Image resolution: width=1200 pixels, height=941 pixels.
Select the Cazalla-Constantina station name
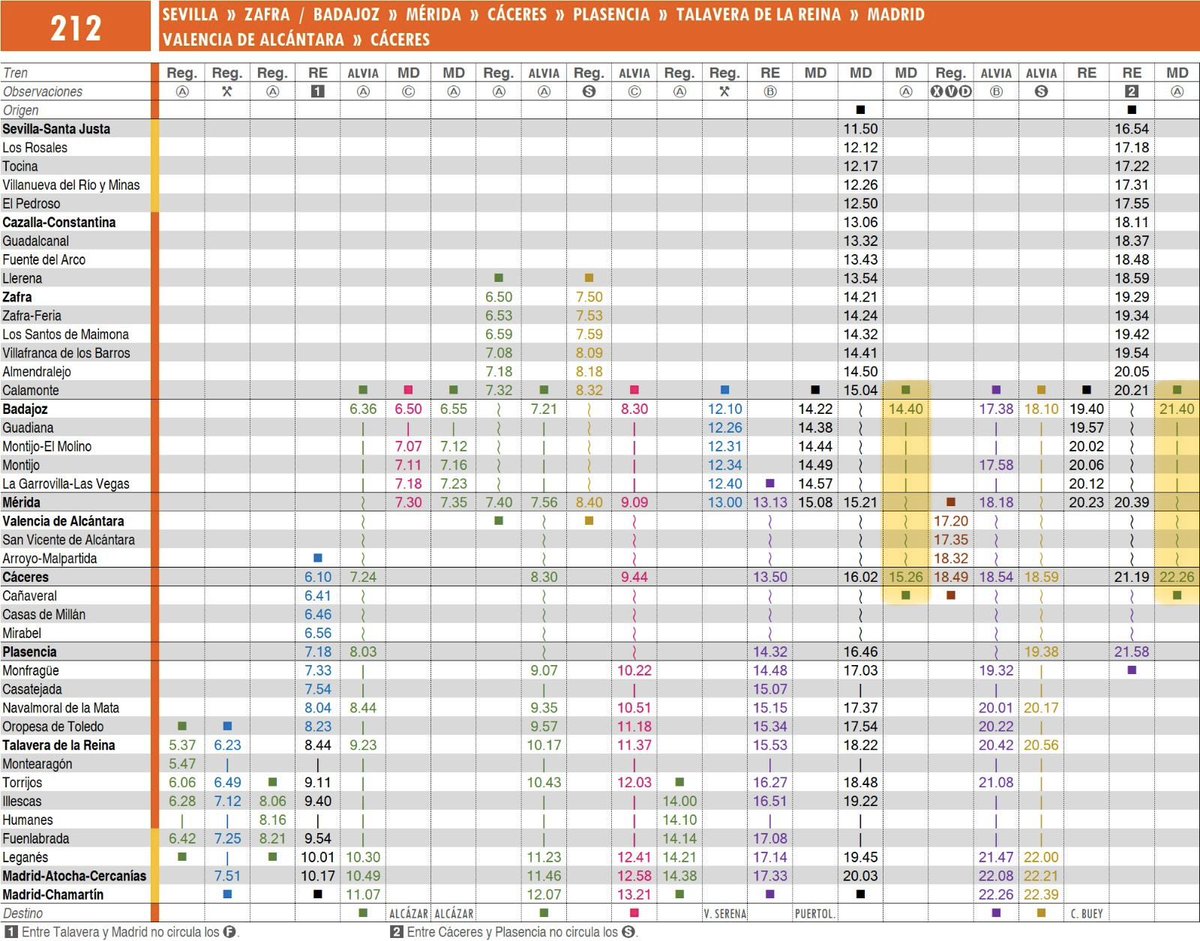(59, 222)
